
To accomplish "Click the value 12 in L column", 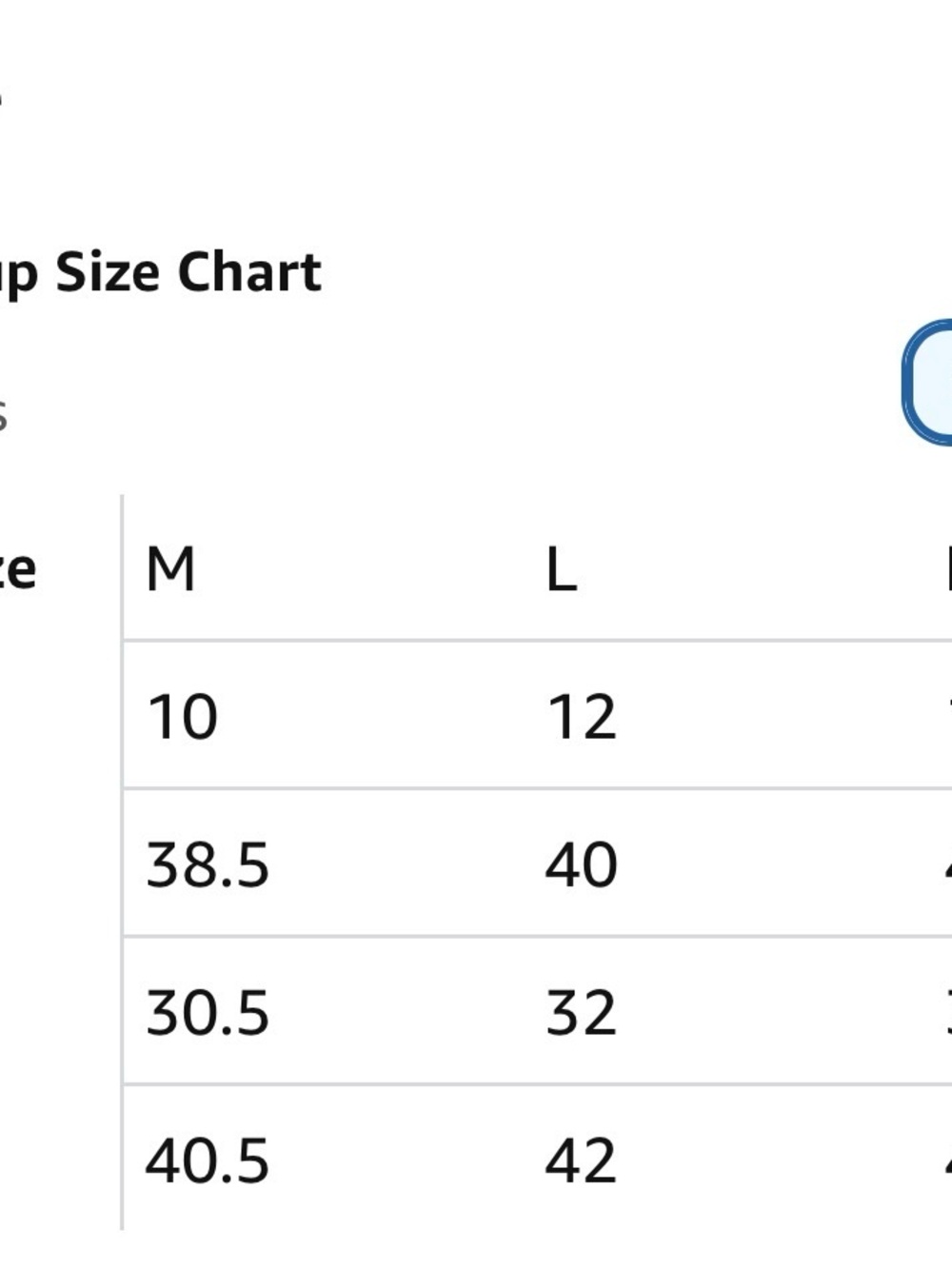I will (x=582, y=717).
